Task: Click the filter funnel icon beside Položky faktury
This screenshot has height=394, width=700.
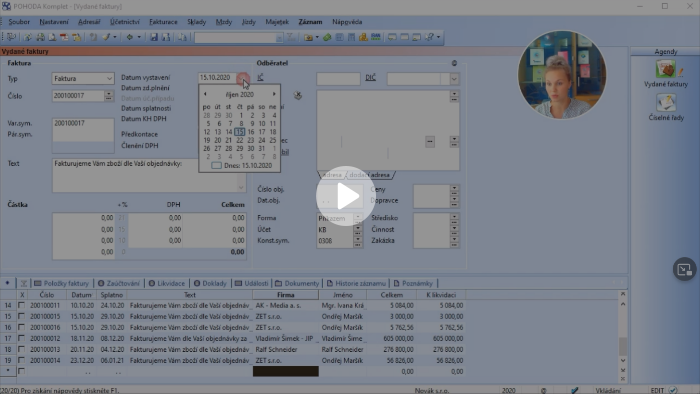Action: pos(24,283)
